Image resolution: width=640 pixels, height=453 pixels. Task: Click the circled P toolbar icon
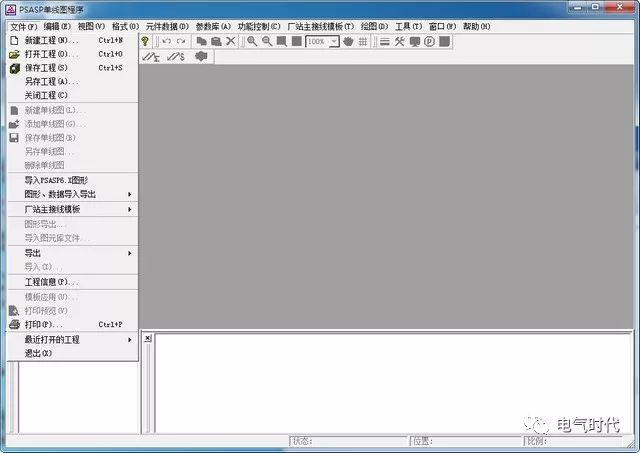tap(429, 41)
